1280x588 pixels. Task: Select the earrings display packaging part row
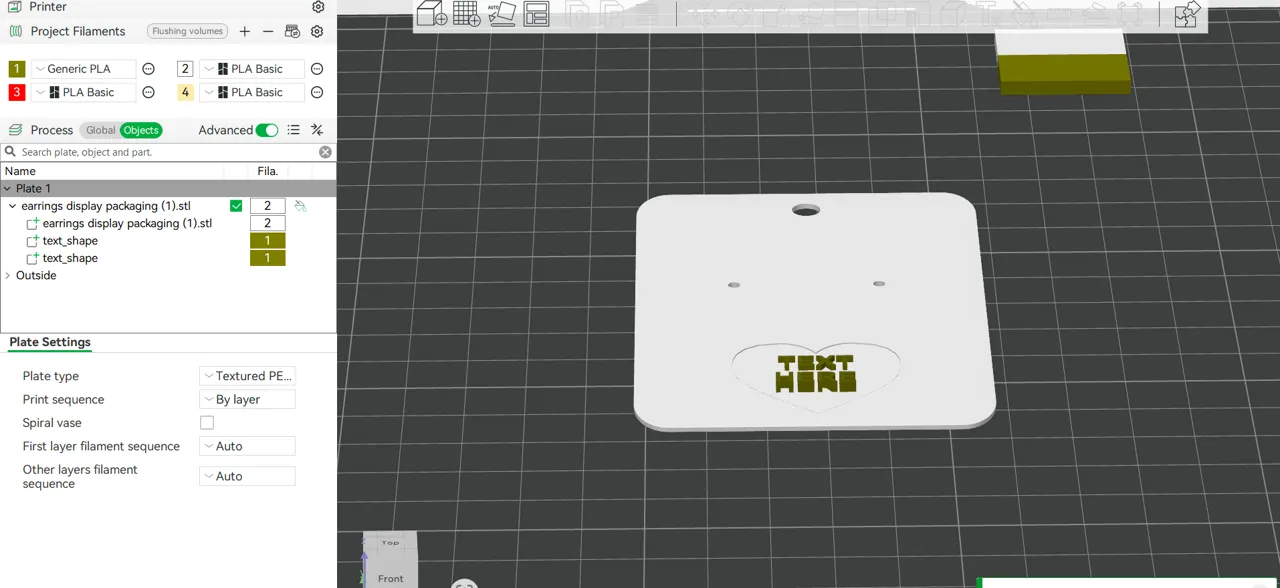tap(127, 224)
